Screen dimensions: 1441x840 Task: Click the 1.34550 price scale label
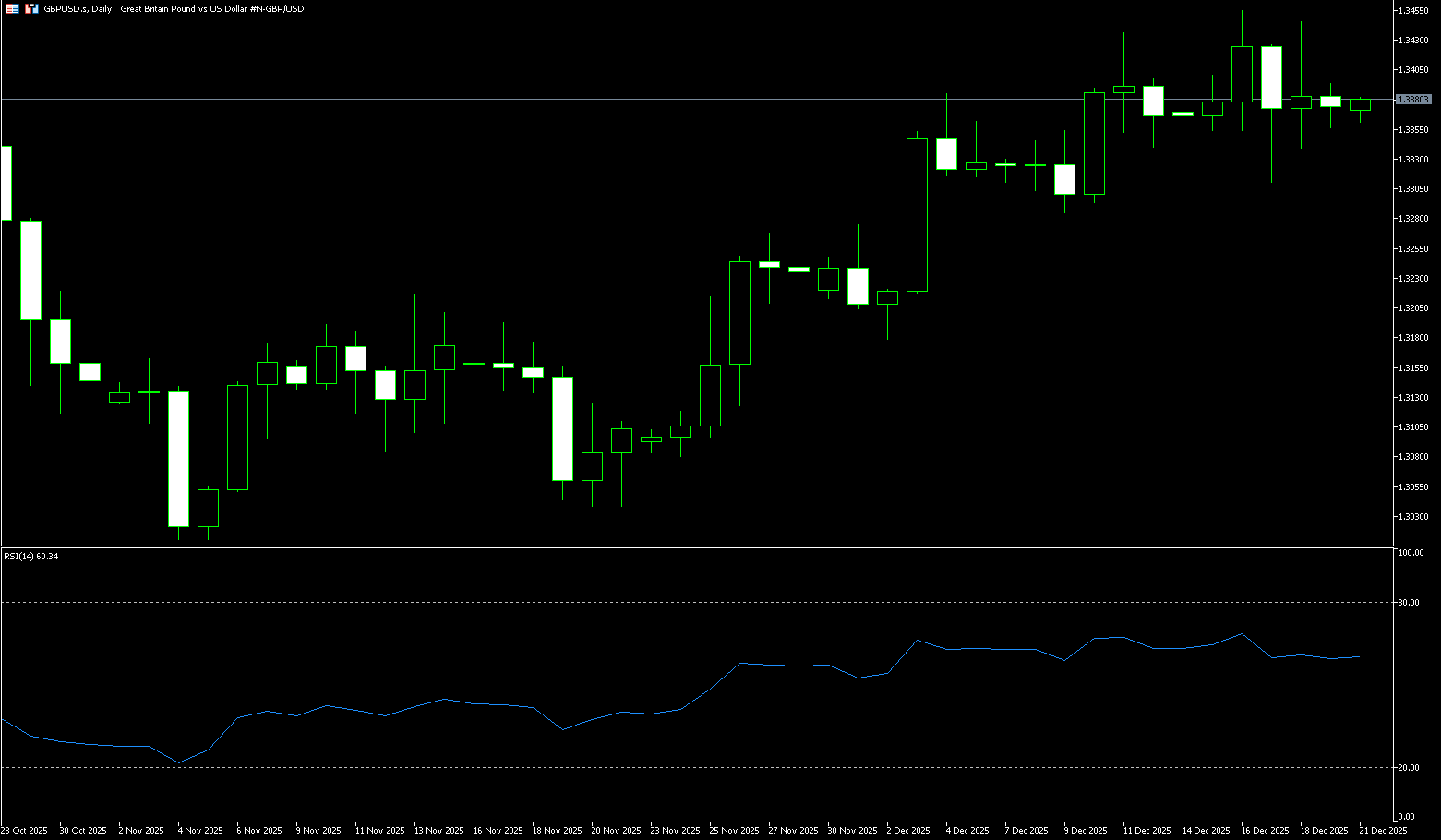pos(1412,11)
